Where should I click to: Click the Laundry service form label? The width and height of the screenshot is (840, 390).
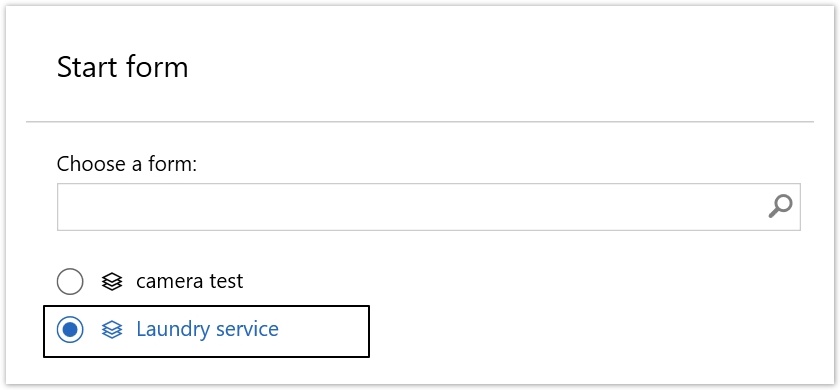tap(207, 329)
